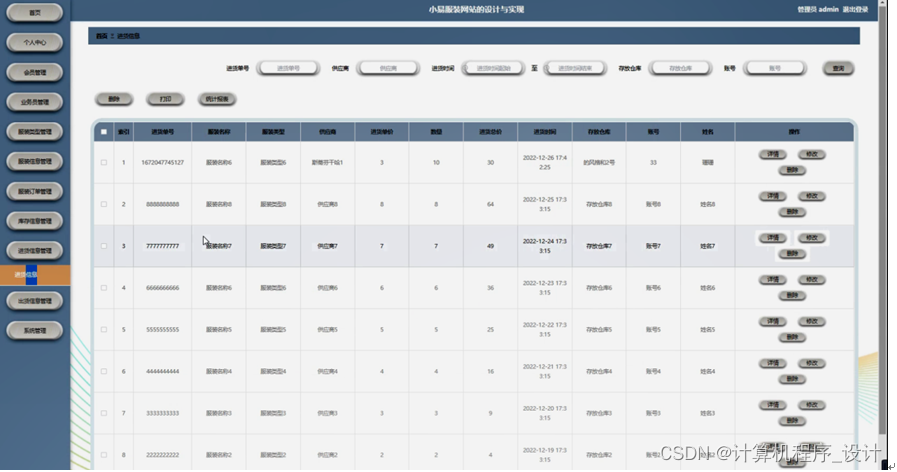Click the 进货单号 column header
Image resolution: width=897 pixels, height=472 pixels.
[162, 132]
